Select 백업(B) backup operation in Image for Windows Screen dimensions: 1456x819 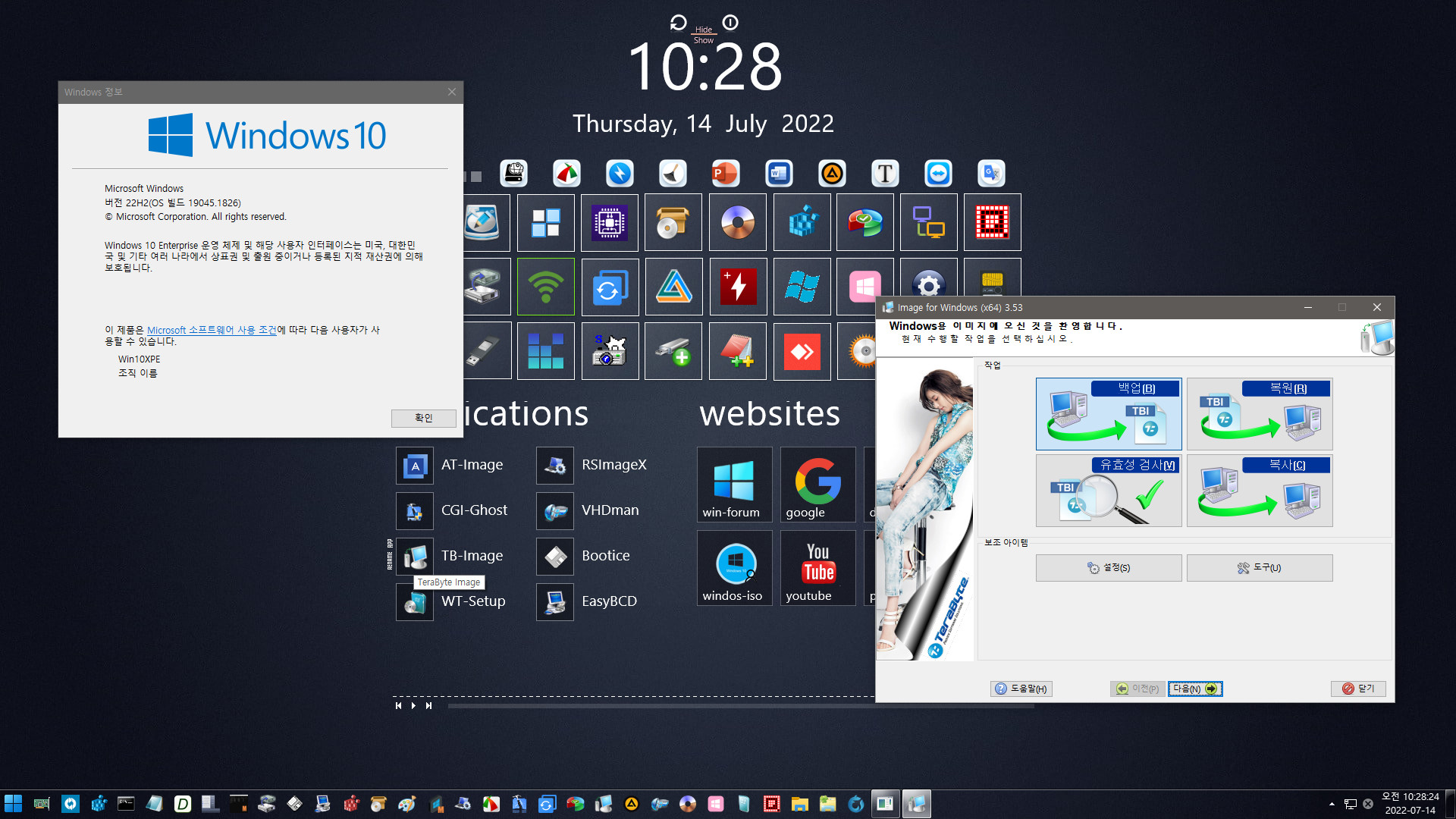pyautogui.click(x=1109, y=414)
